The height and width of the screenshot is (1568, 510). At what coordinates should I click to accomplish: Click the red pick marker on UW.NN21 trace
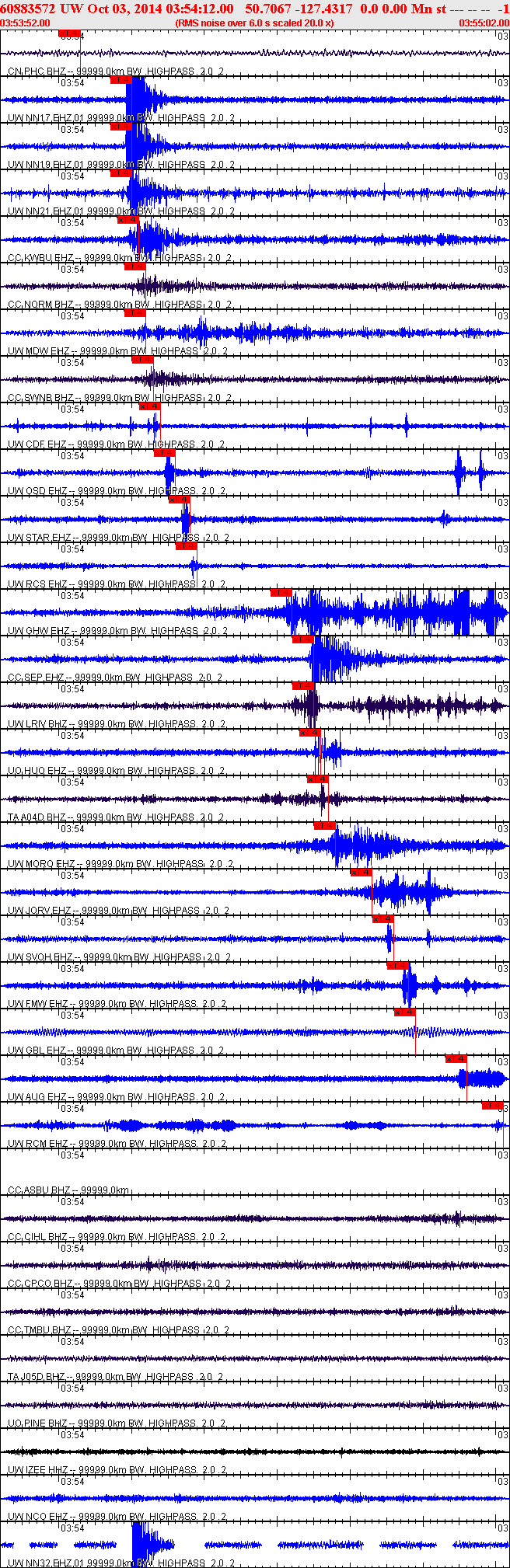coord(121,173)
